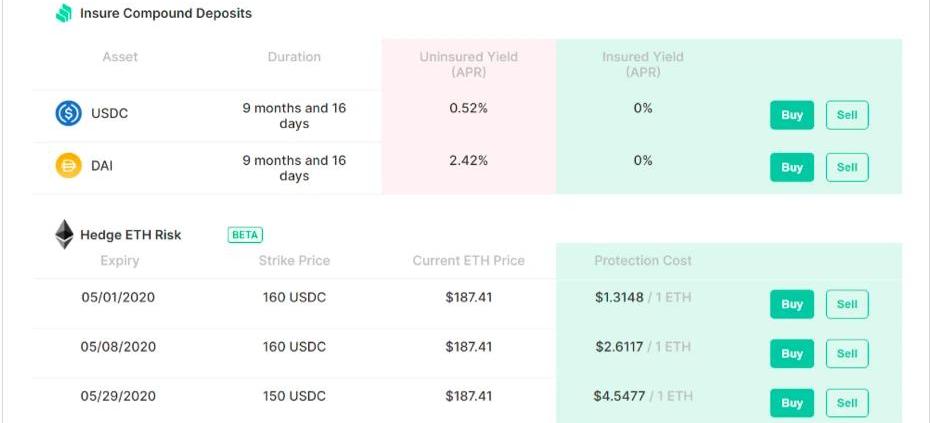Viewport: 932px width, 423px height.
Task: Sell ETH protection expiring 05/29/2020
Action: click(x=847, y=403)
